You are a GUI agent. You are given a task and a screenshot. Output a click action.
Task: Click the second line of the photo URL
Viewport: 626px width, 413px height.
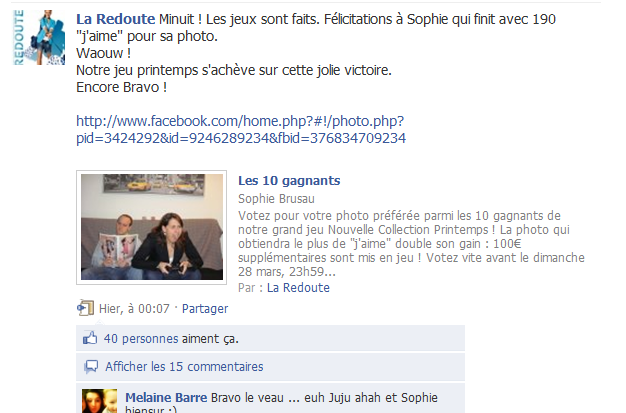pyautogui.click(x=241, y=138)
